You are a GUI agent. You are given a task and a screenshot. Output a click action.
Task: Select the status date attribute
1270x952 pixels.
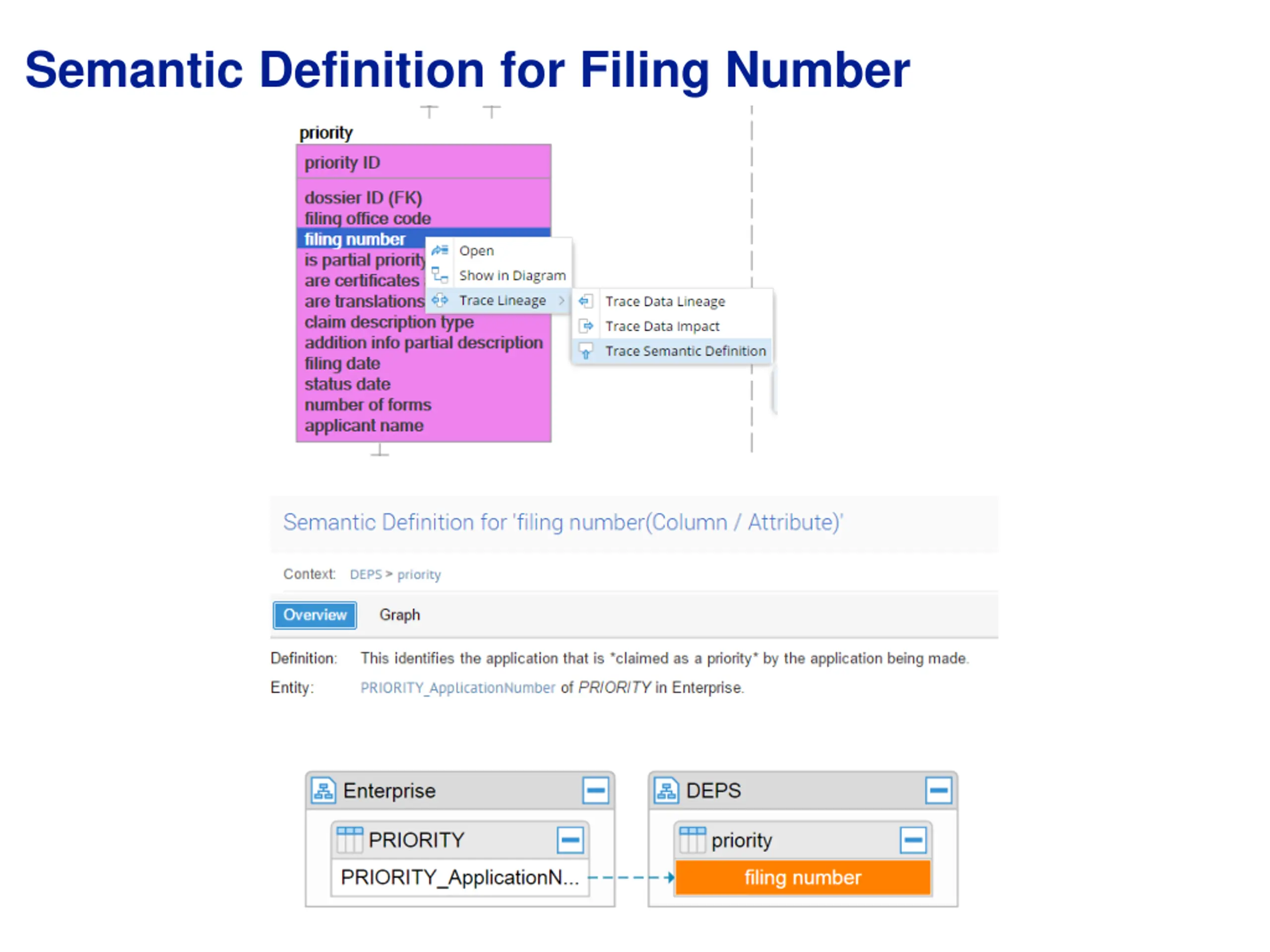coord(347,384)
